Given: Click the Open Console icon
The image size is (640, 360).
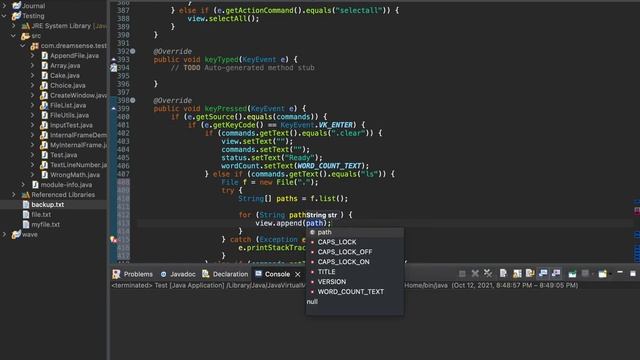Looking at the screenshot, I should 602,273.
